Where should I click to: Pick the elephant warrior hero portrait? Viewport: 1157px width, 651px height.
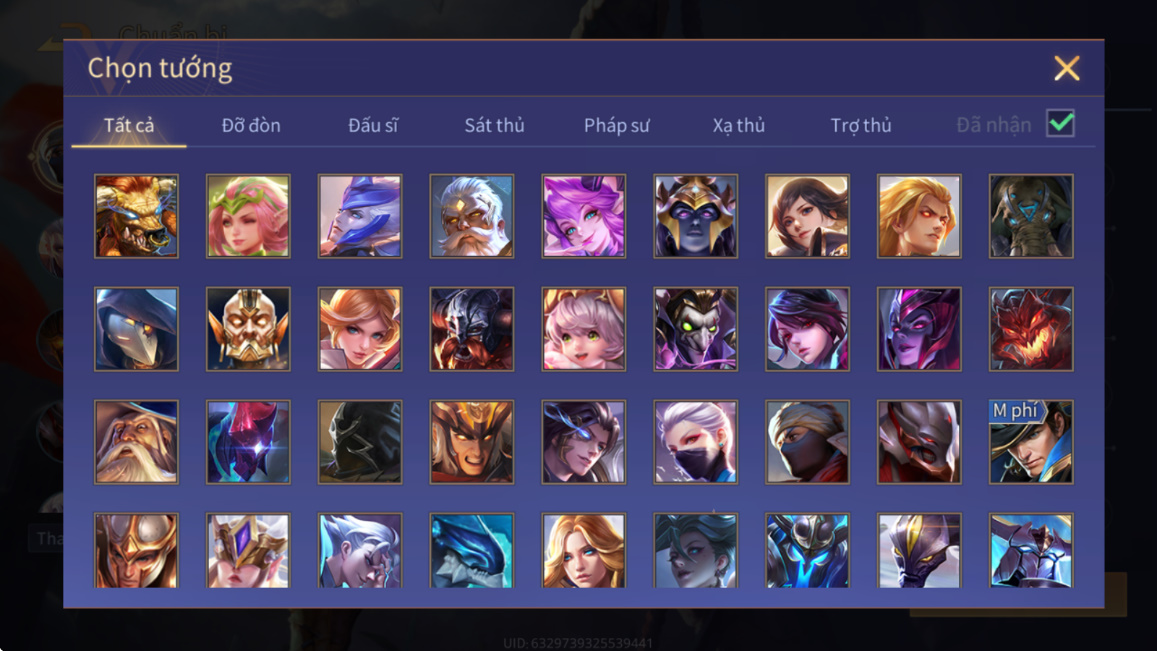[x=1031, y=216]
